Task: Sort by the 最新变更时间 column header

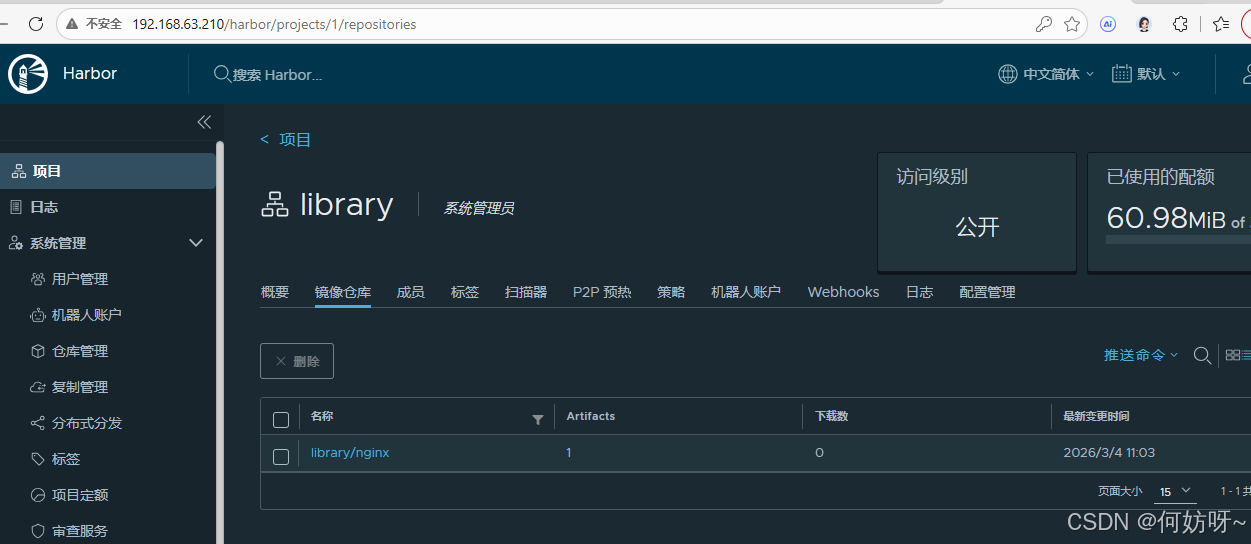Action: point(1096,416)
